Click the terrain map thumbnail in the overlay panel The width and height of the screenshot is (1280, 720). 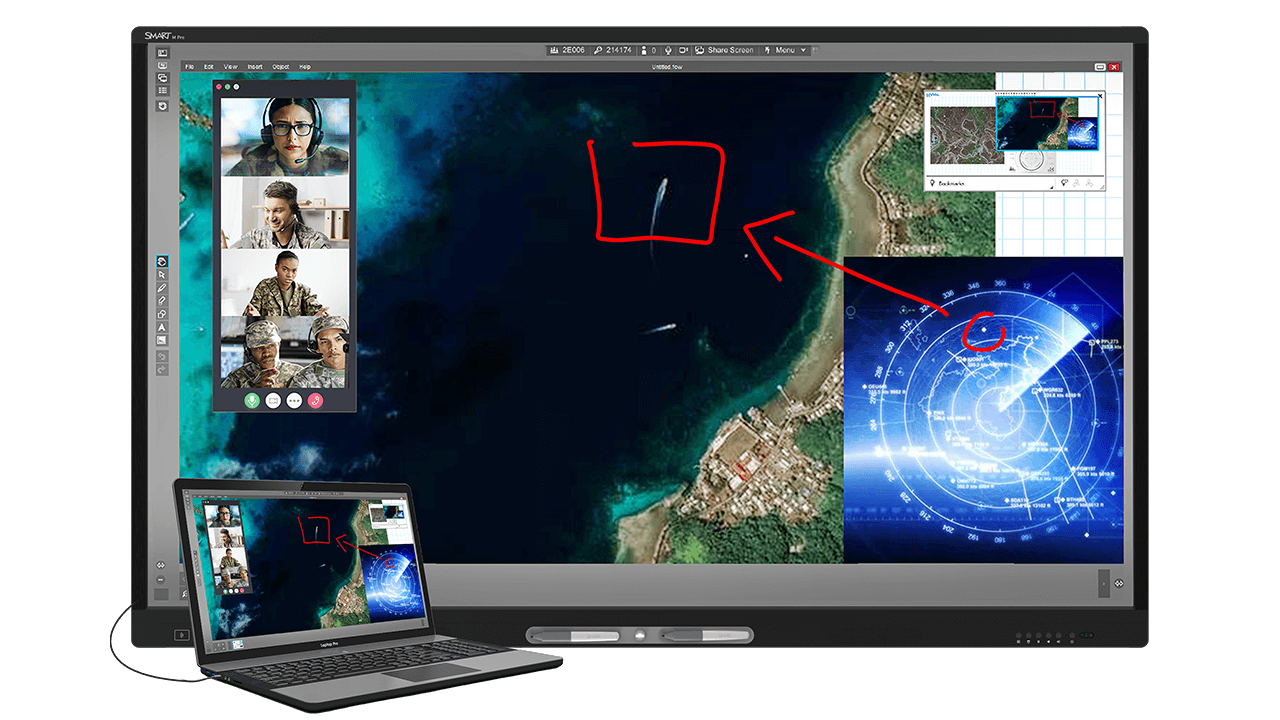click(967, 135)
